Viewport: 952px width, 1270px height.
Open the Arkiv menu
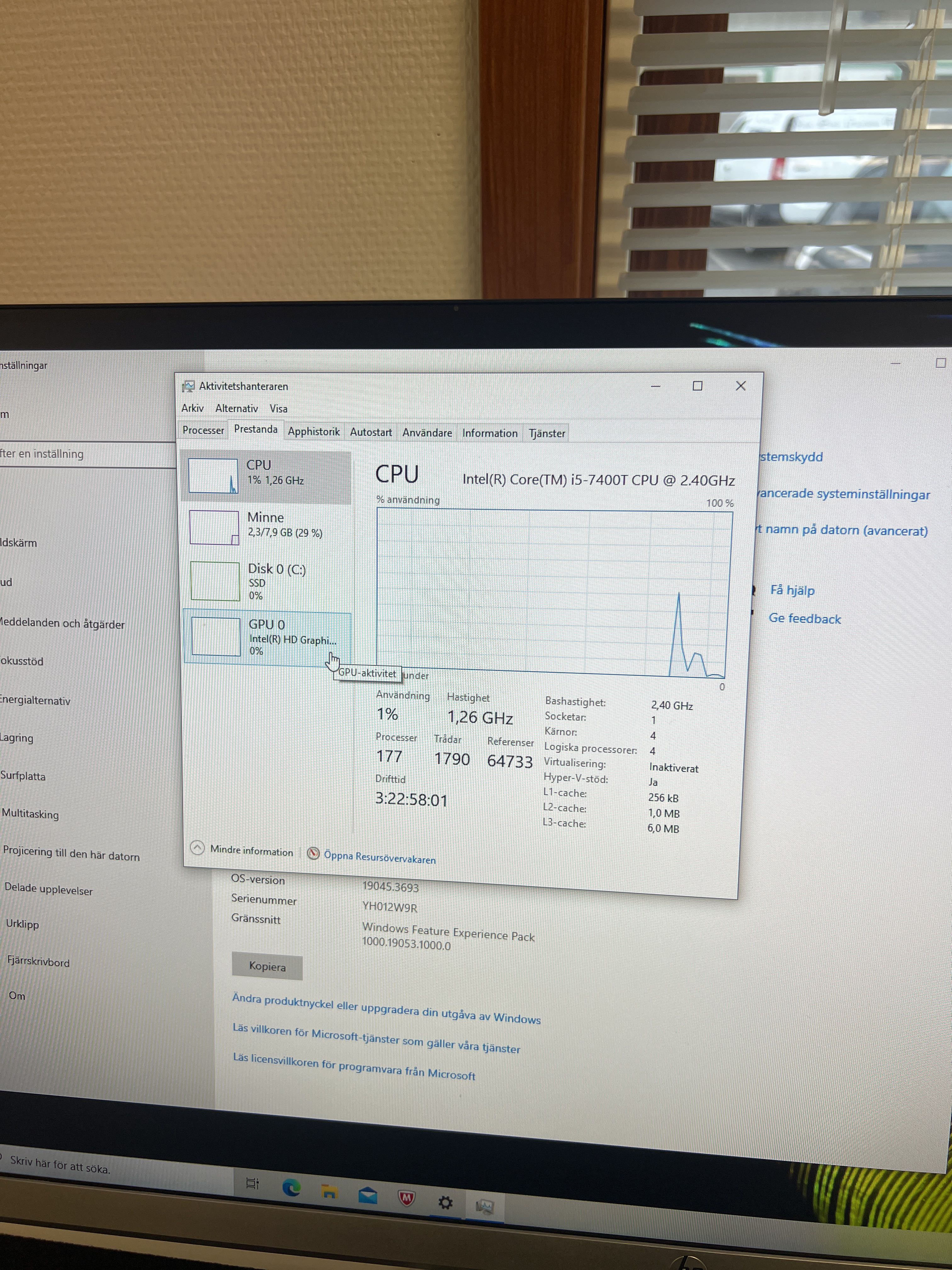click(193, 408)
